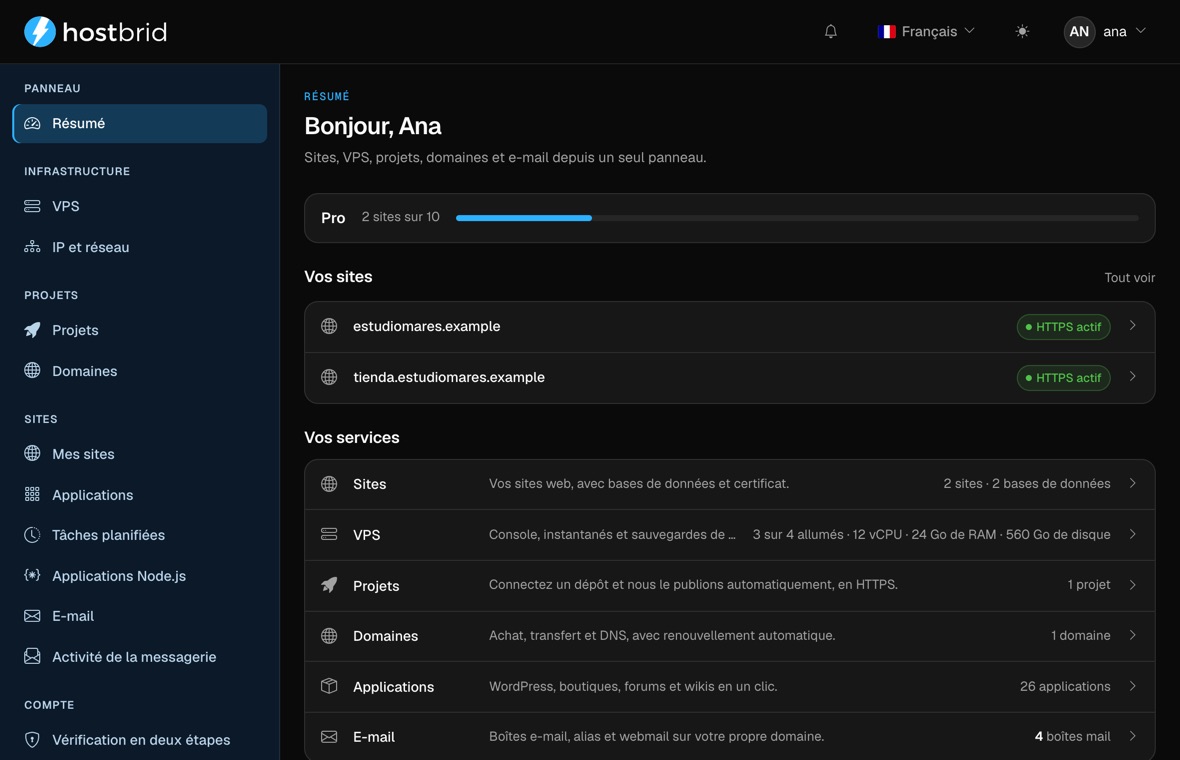Toggle the light theme sun icon
Viewport: 1180px width, 760px height.
coord(1022,32)
